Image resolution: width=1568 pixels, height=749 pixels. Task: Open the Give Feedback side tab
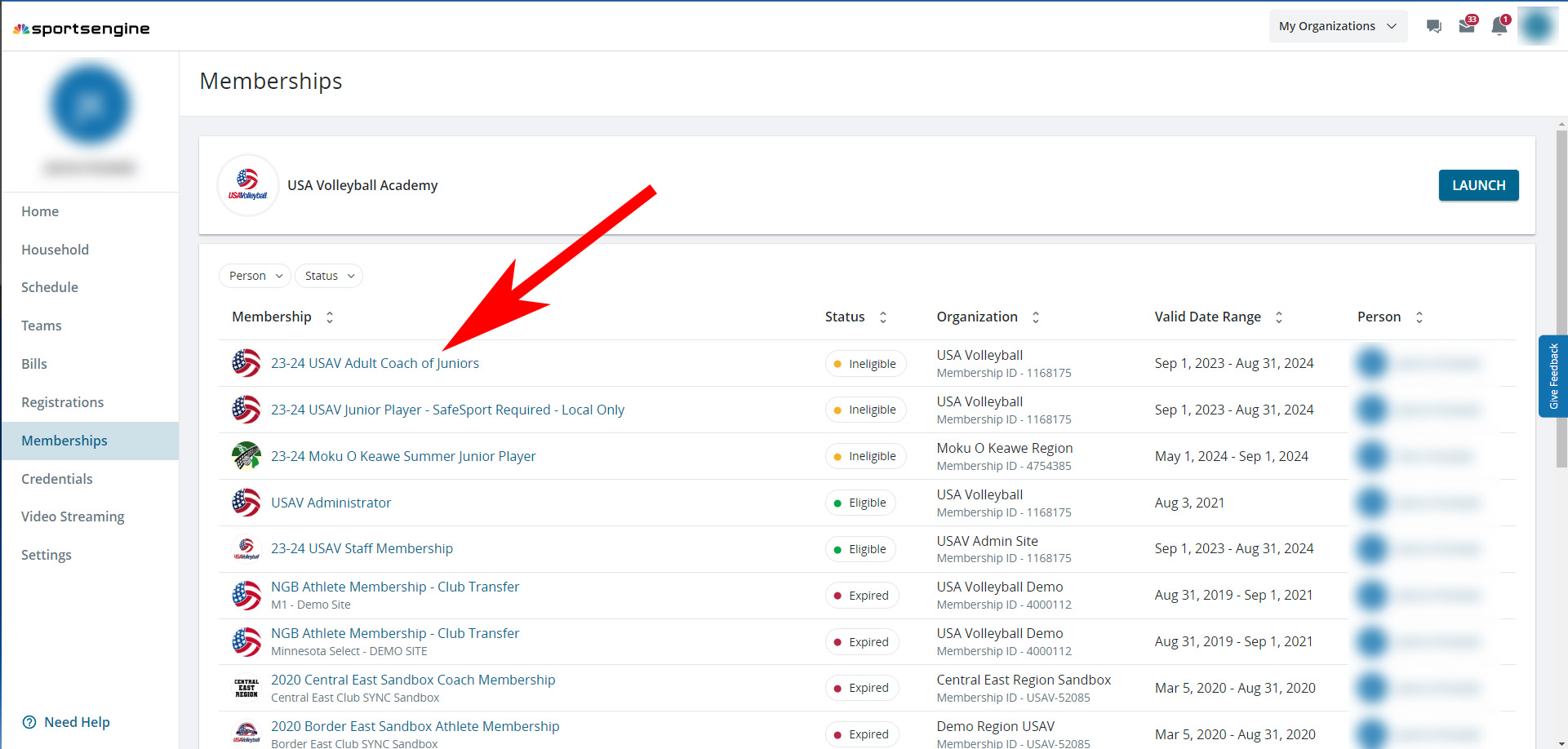pos(1553,376)
